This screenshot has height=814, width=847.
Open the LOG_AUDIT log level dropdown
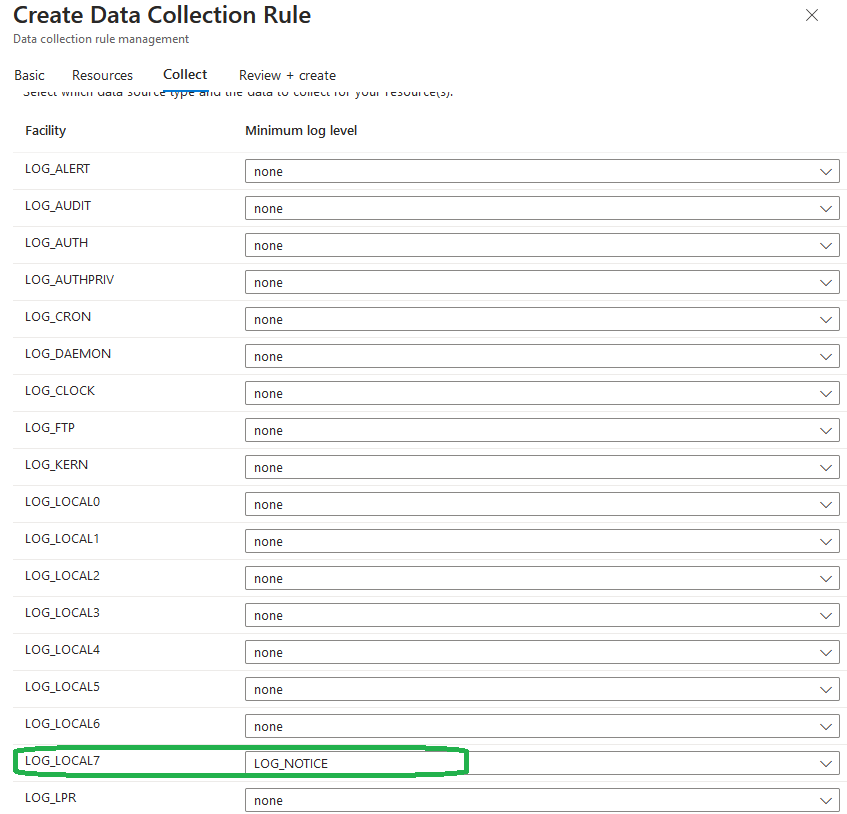541,209
